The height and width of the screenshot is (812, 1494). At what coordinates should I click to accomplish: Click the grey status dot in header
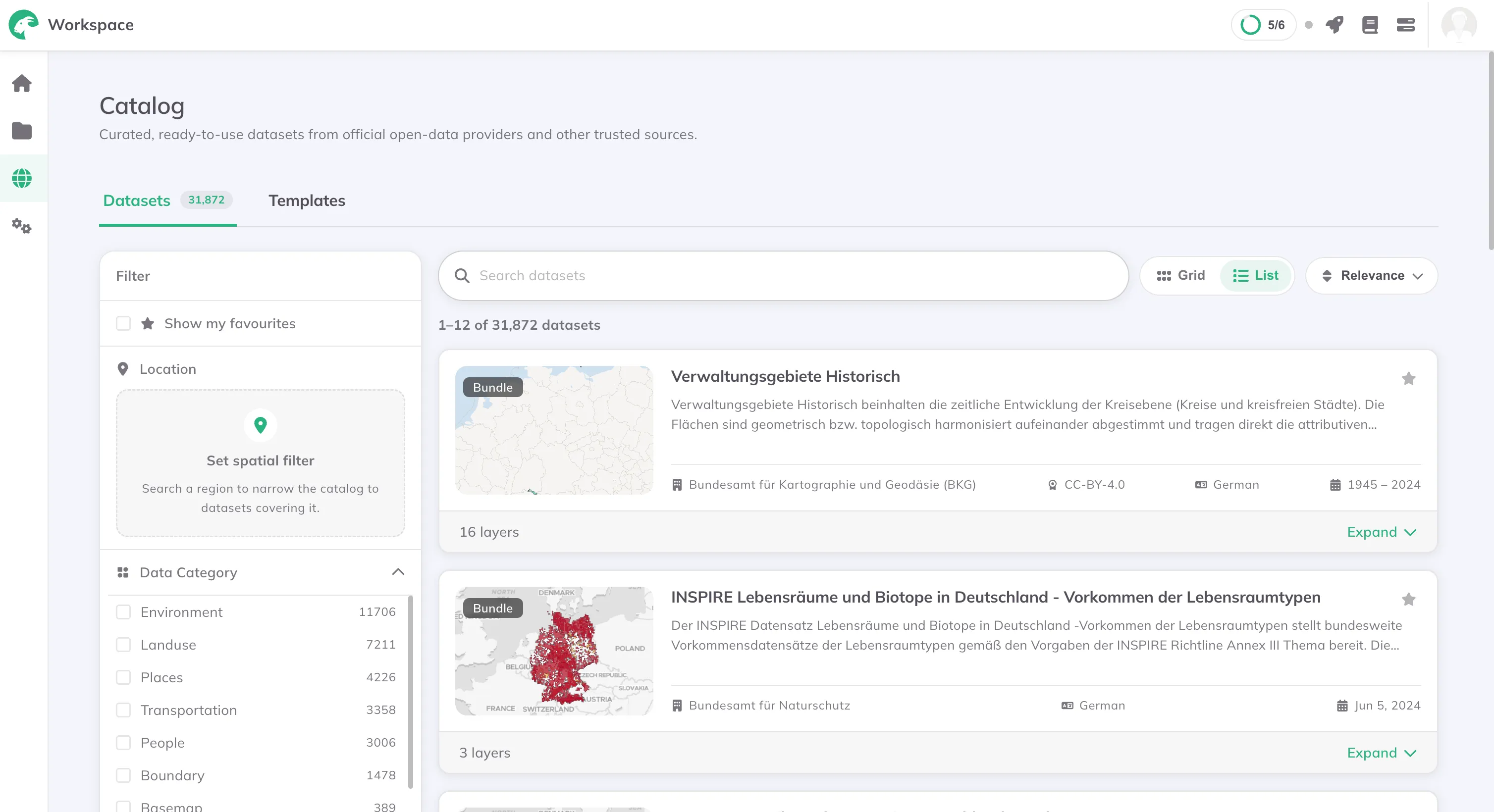1309,25
